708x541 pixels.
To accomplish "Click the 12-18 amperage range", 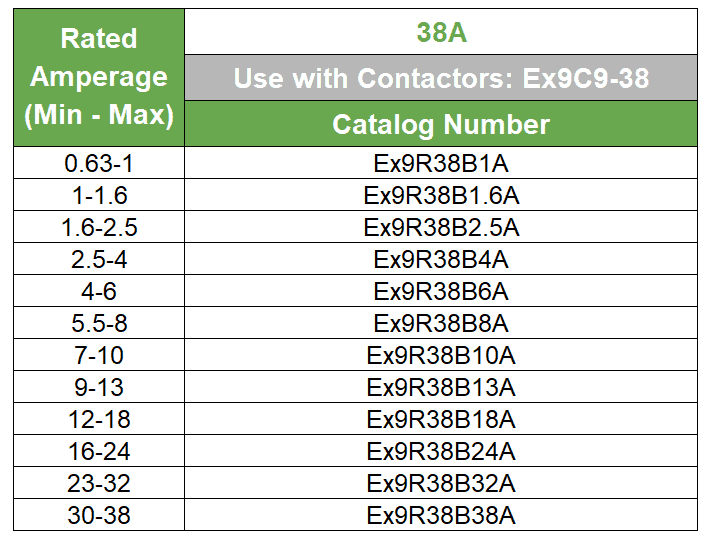I will pyautogui.click(x=98, y=419).
